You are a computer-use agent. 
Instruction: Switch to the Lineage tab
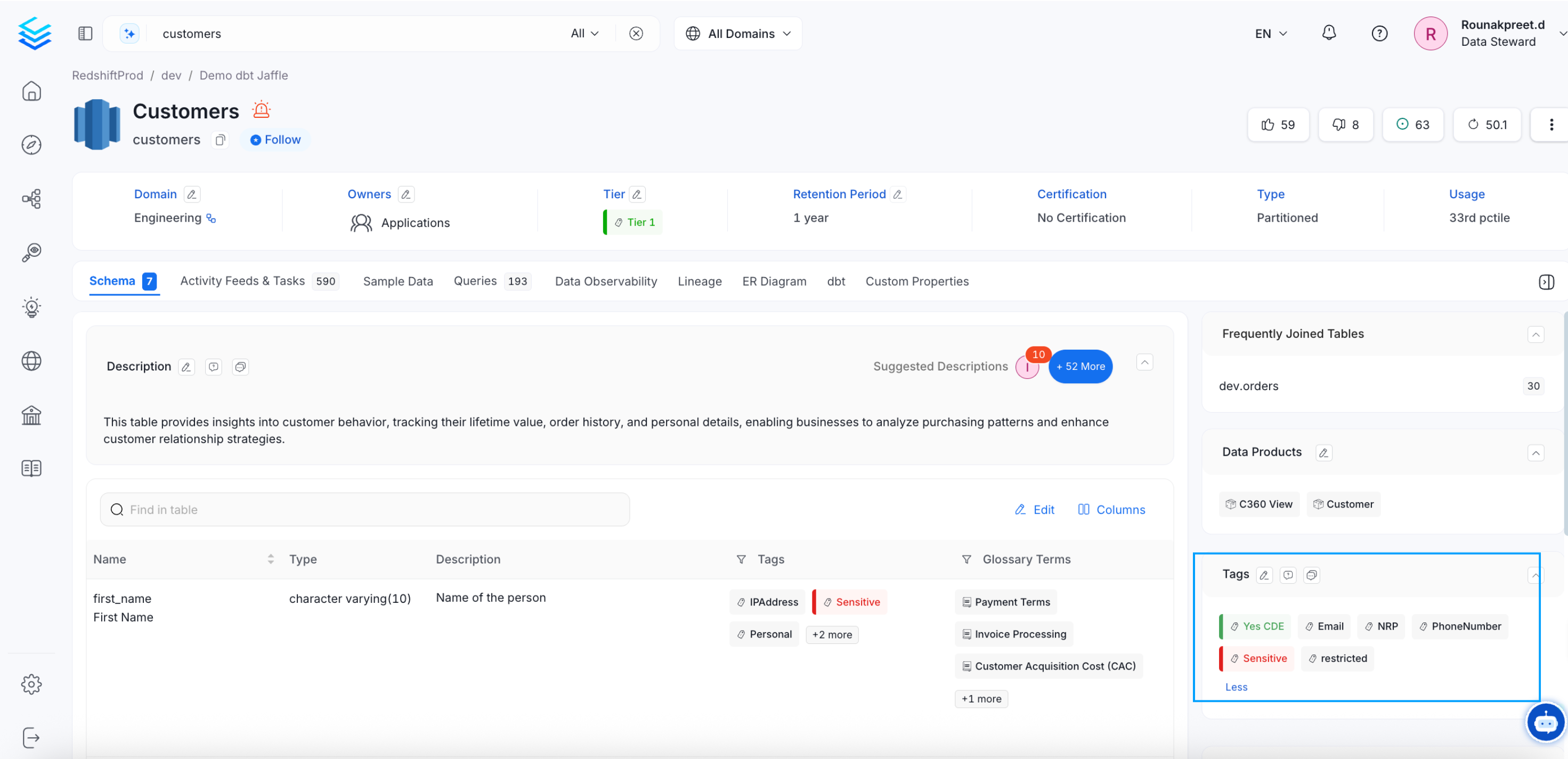click(x=700, y=281)
